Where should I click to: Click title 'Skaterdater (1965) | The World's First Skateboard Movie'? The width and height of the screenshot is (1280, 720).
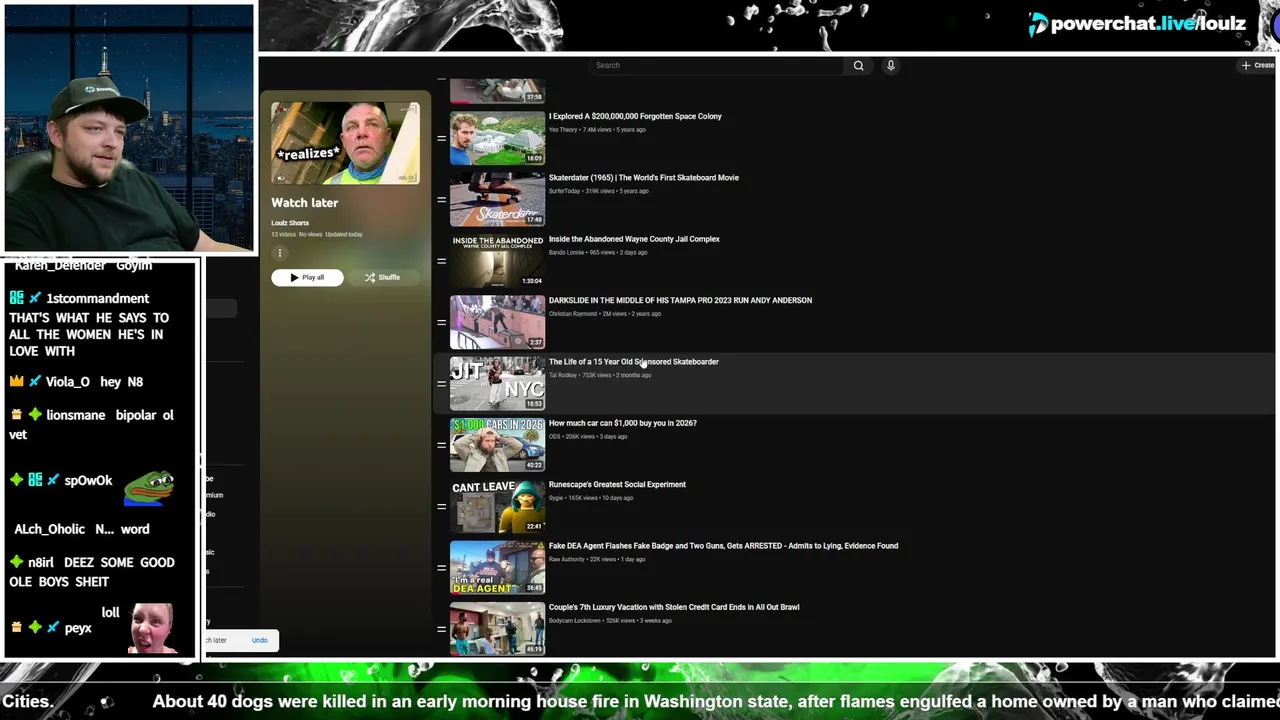(x=644, y=178)
